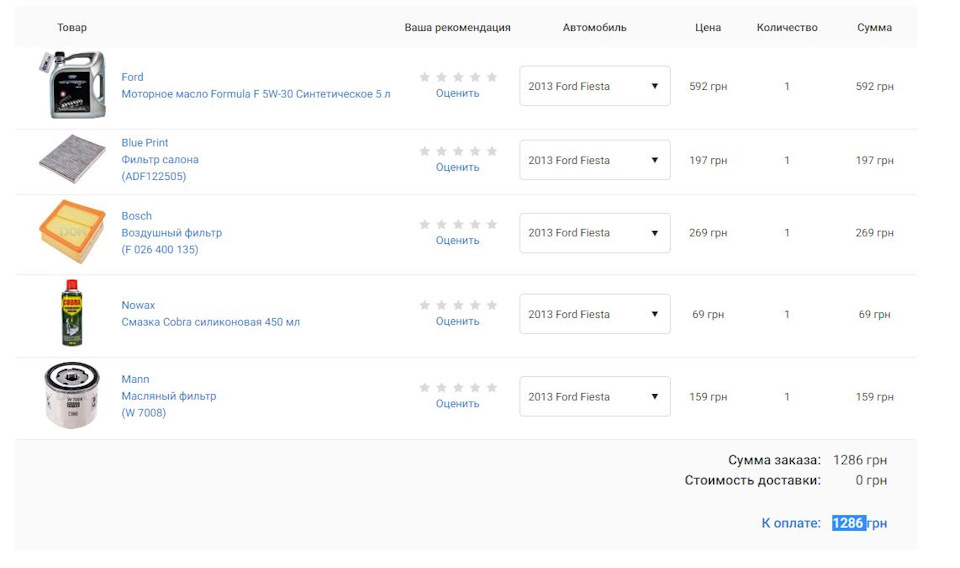The image size is (960, 568).
Task: Click the Автомобиль column header
Action: pyautogui.click(x=594, y=28)
